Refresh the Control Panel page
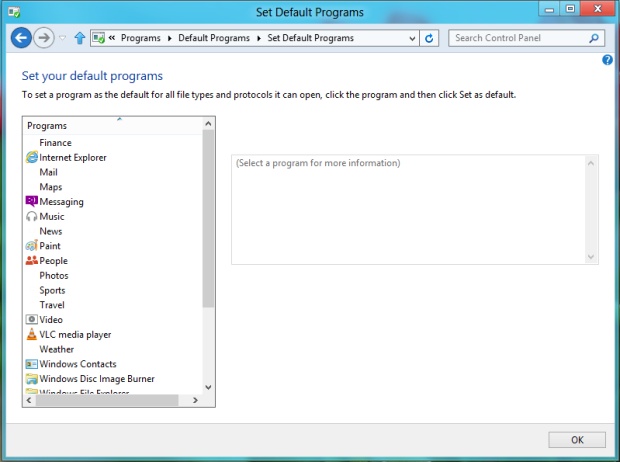 click(x=429, y=38)
